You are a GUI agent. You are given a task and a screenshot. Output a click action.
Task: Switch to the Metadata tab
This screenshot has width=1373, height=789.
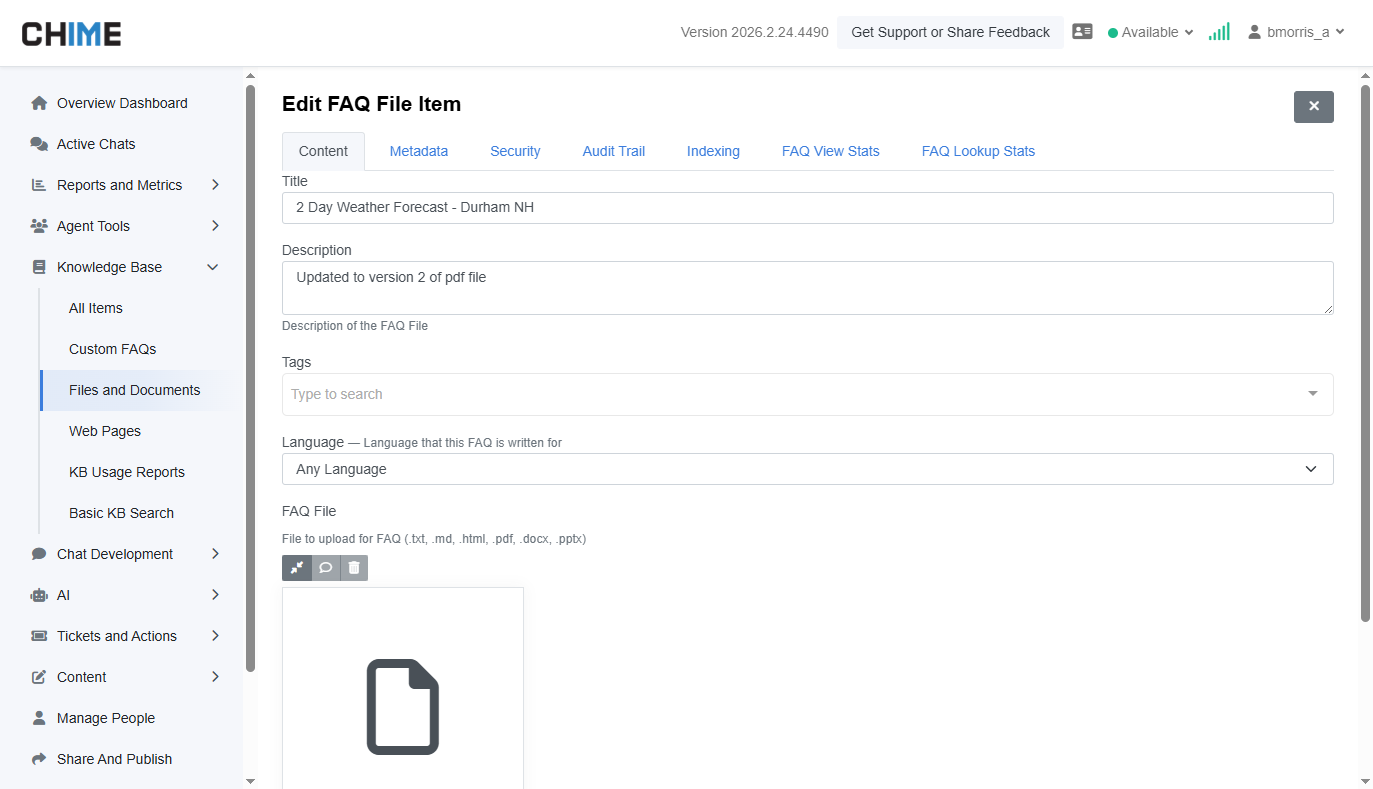tap(419, 152)
